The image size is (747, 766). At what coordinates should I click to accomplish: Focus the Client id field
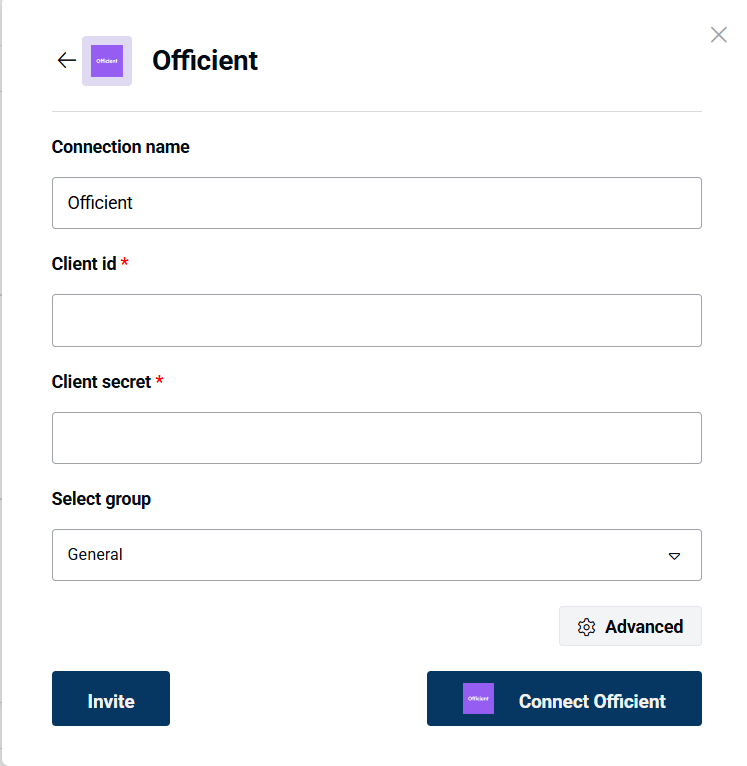click(x=377, y=320)
